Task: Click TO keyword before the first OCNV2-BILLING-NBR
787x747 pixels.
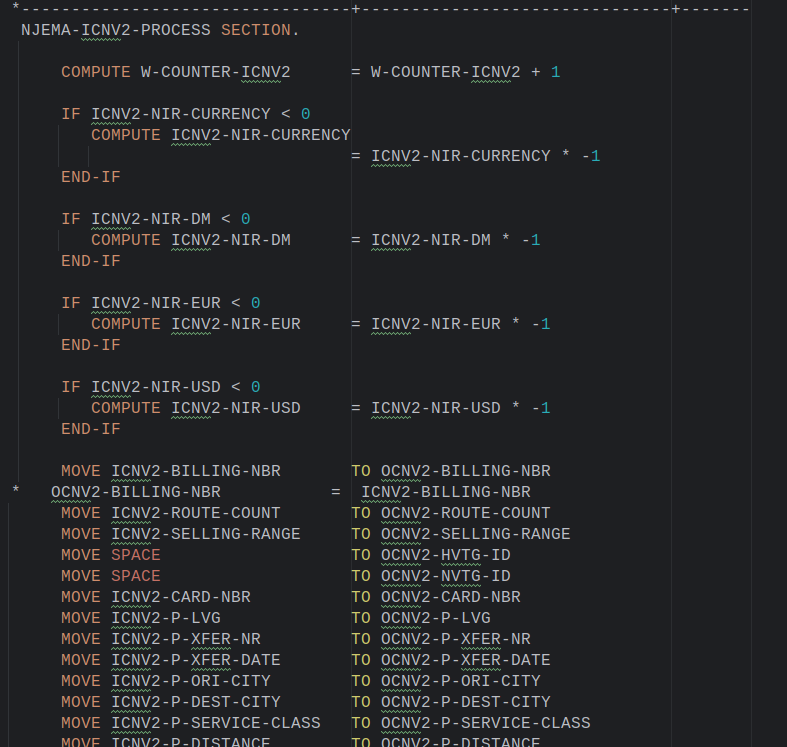Action: pos(361,471)
